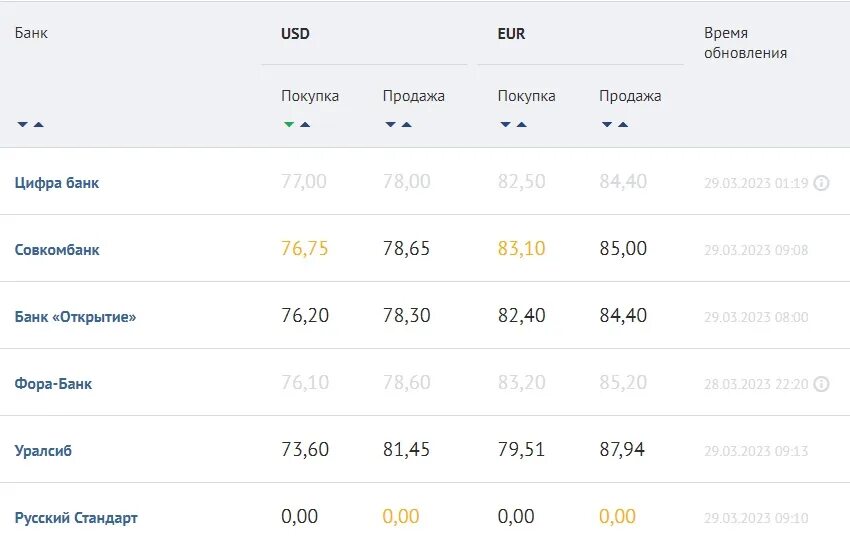Screen dimensions: 850x549
Task: Open the Банк «Открытие» link
Action: click(75, 317)
